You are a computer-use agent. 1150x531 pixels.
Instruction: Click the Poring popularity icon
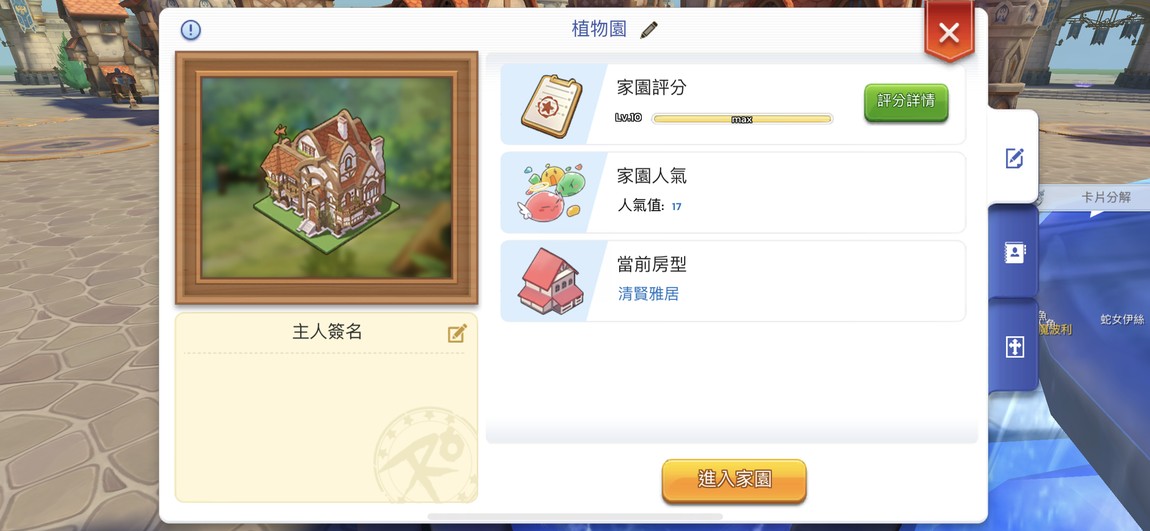pyautogui.click(x=551, y=193)
